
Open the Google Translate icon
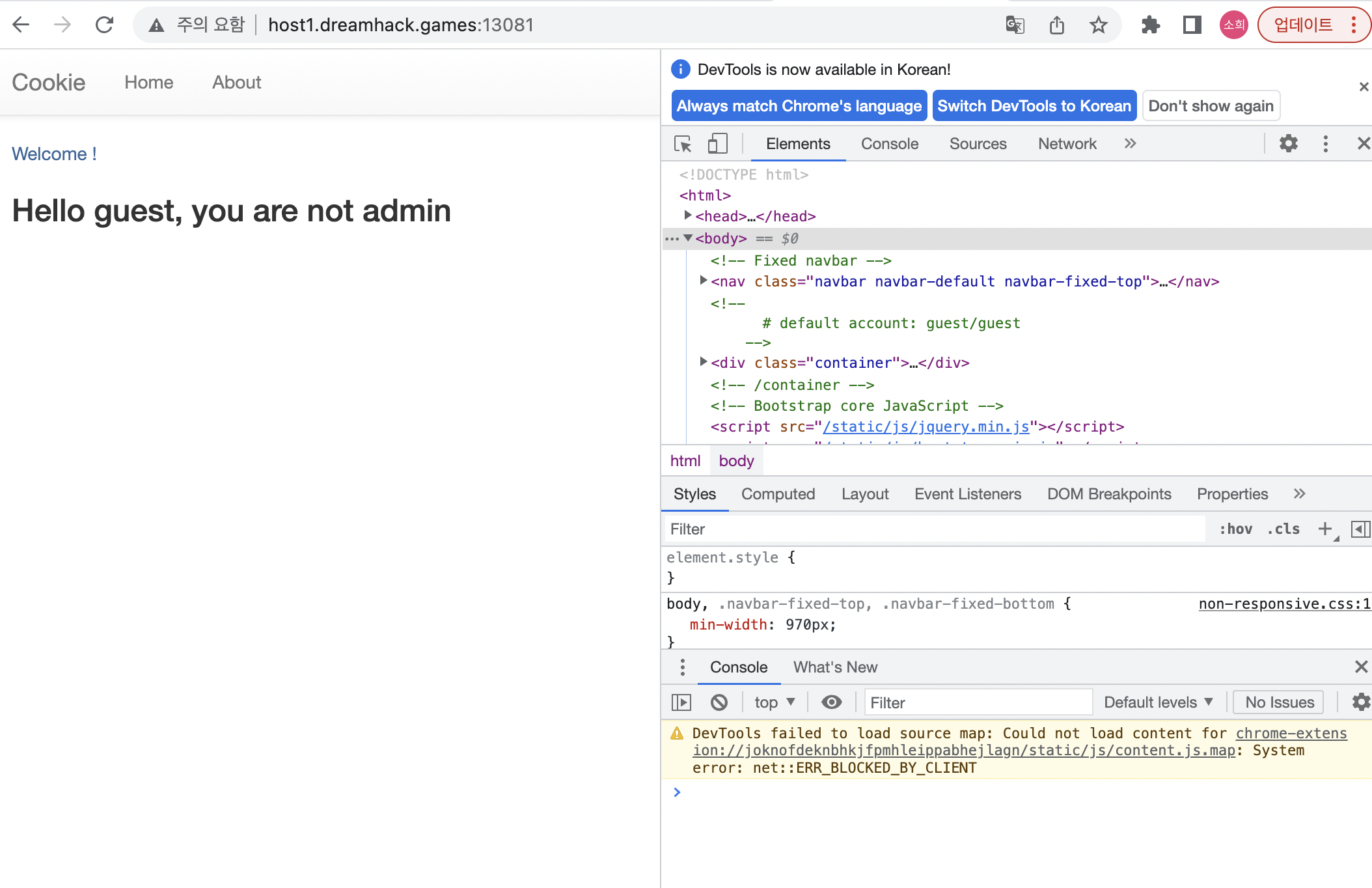1015,25
